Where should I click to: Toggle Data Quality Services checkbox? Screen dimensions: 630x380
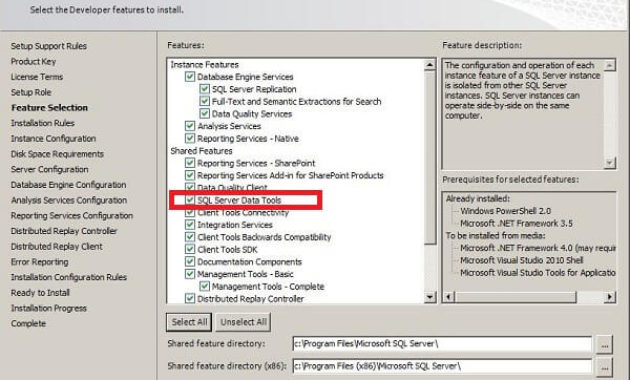pyautogui.click(x=205, y=114)
